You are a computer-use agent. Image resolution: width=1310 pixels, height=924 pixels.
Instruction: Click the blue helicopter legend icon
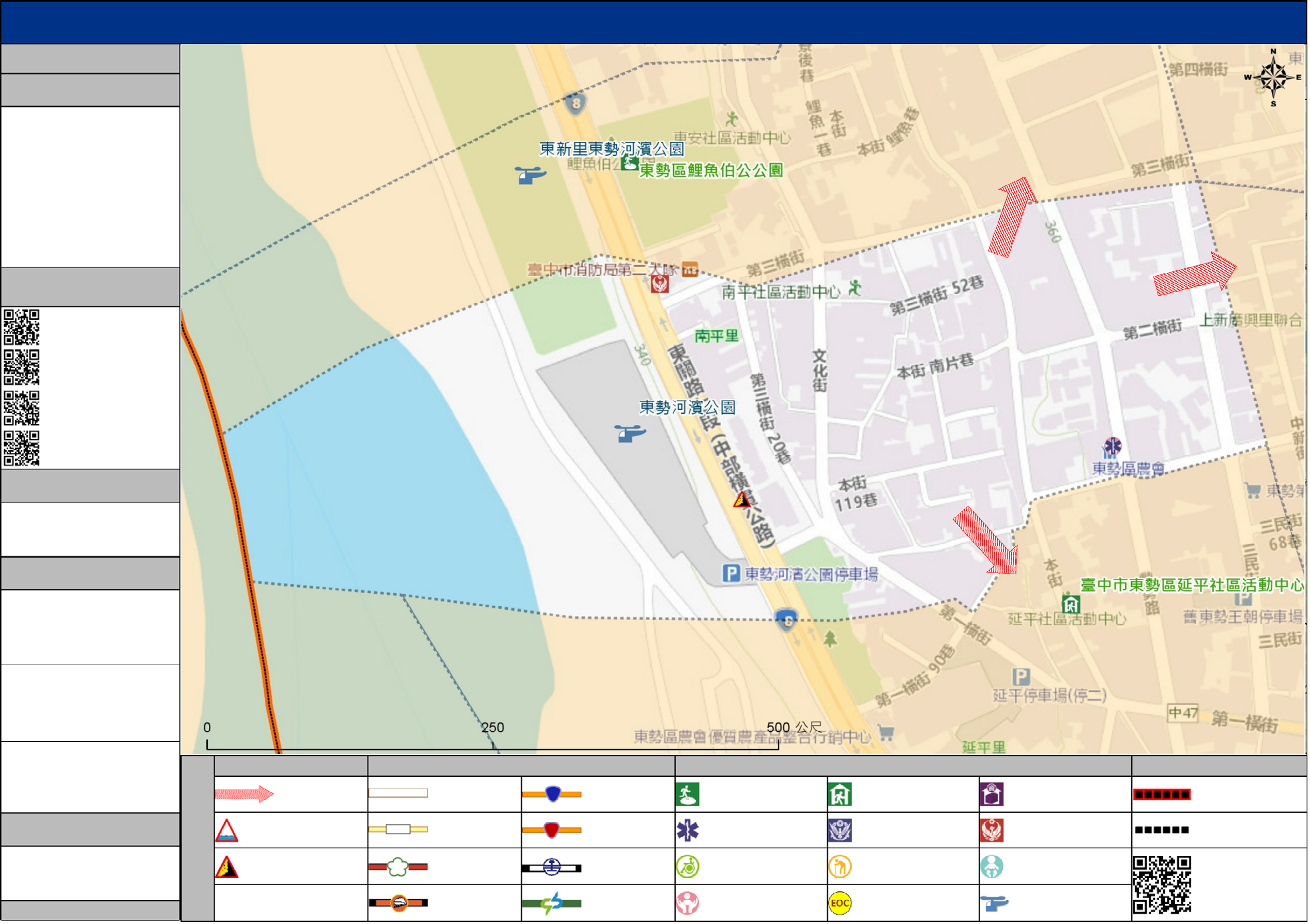point(995,903)
